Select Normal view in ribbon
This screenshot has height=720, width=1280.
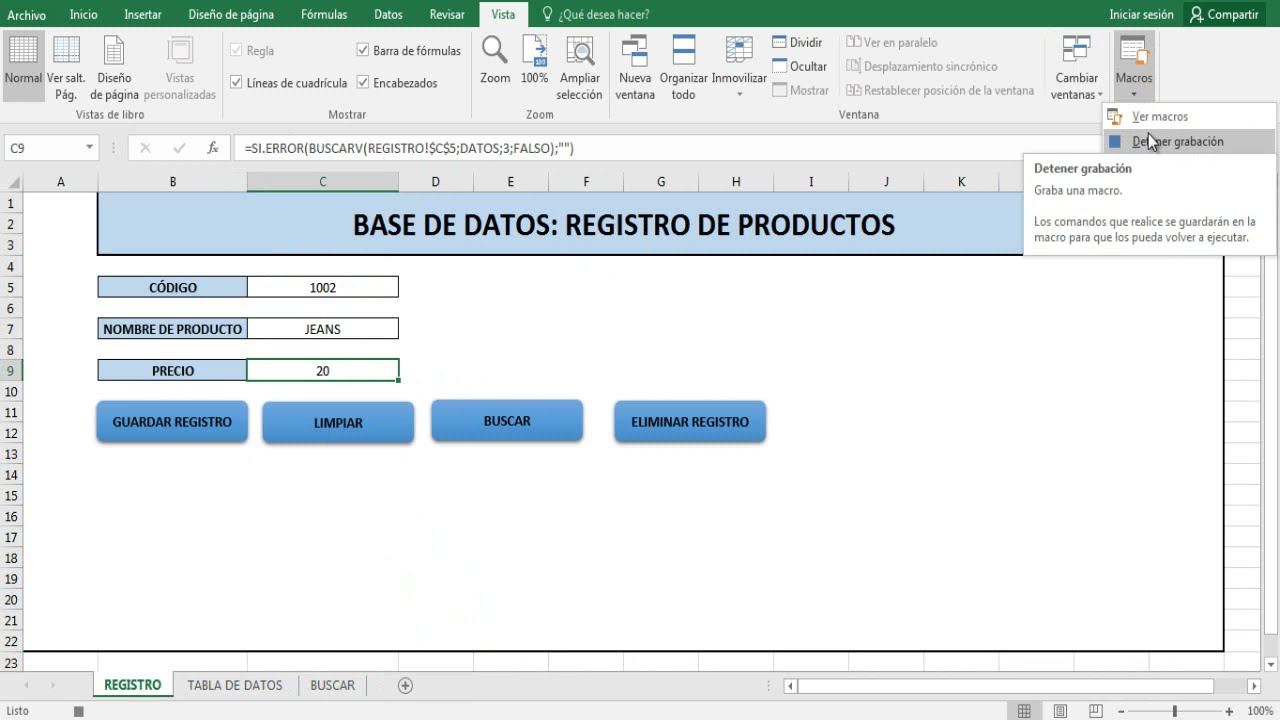[x=23, y=66]
